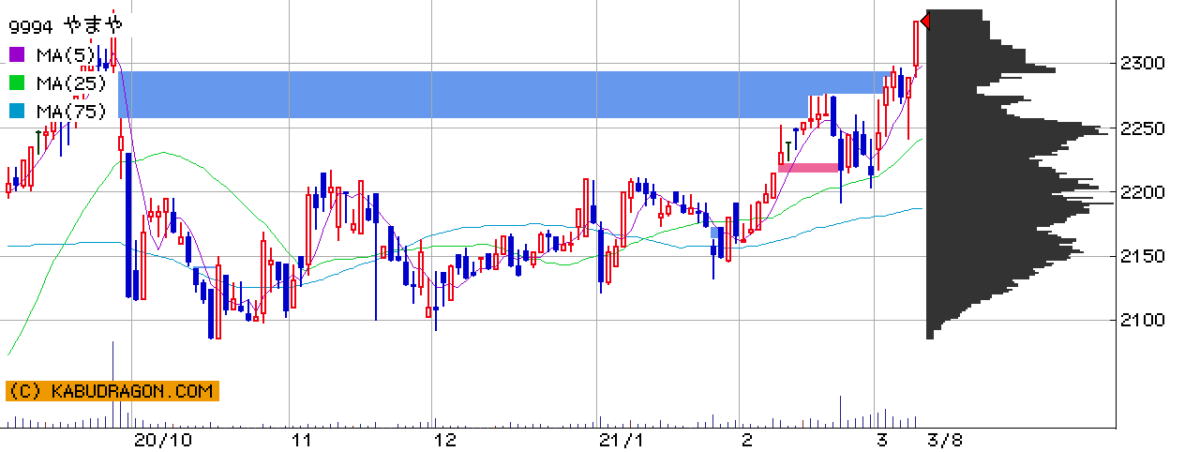Click the 21/1 date axis label

[x=621, y=441]
